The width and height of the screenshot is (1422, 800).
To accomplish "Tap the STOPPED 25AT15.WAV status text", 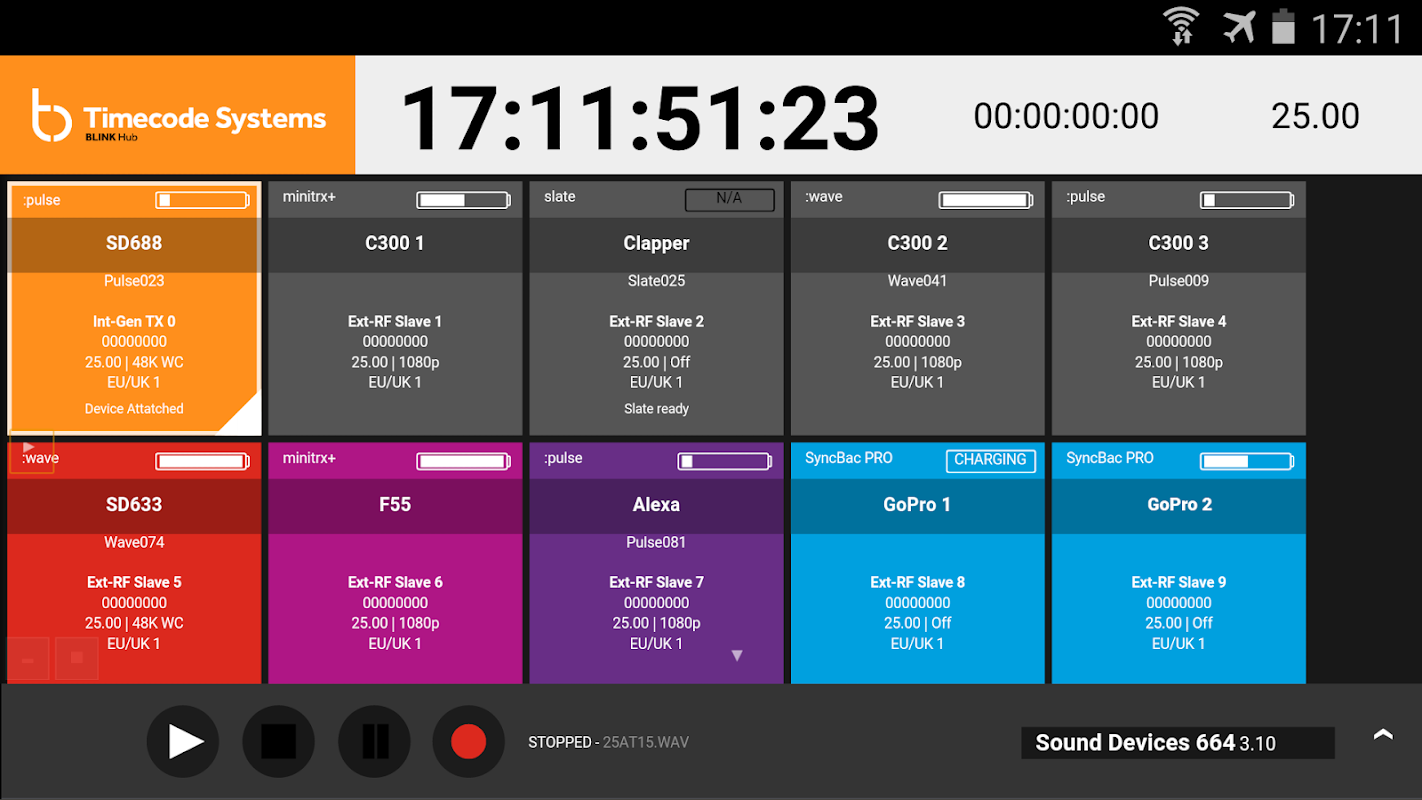I will (x=608, y=742).
